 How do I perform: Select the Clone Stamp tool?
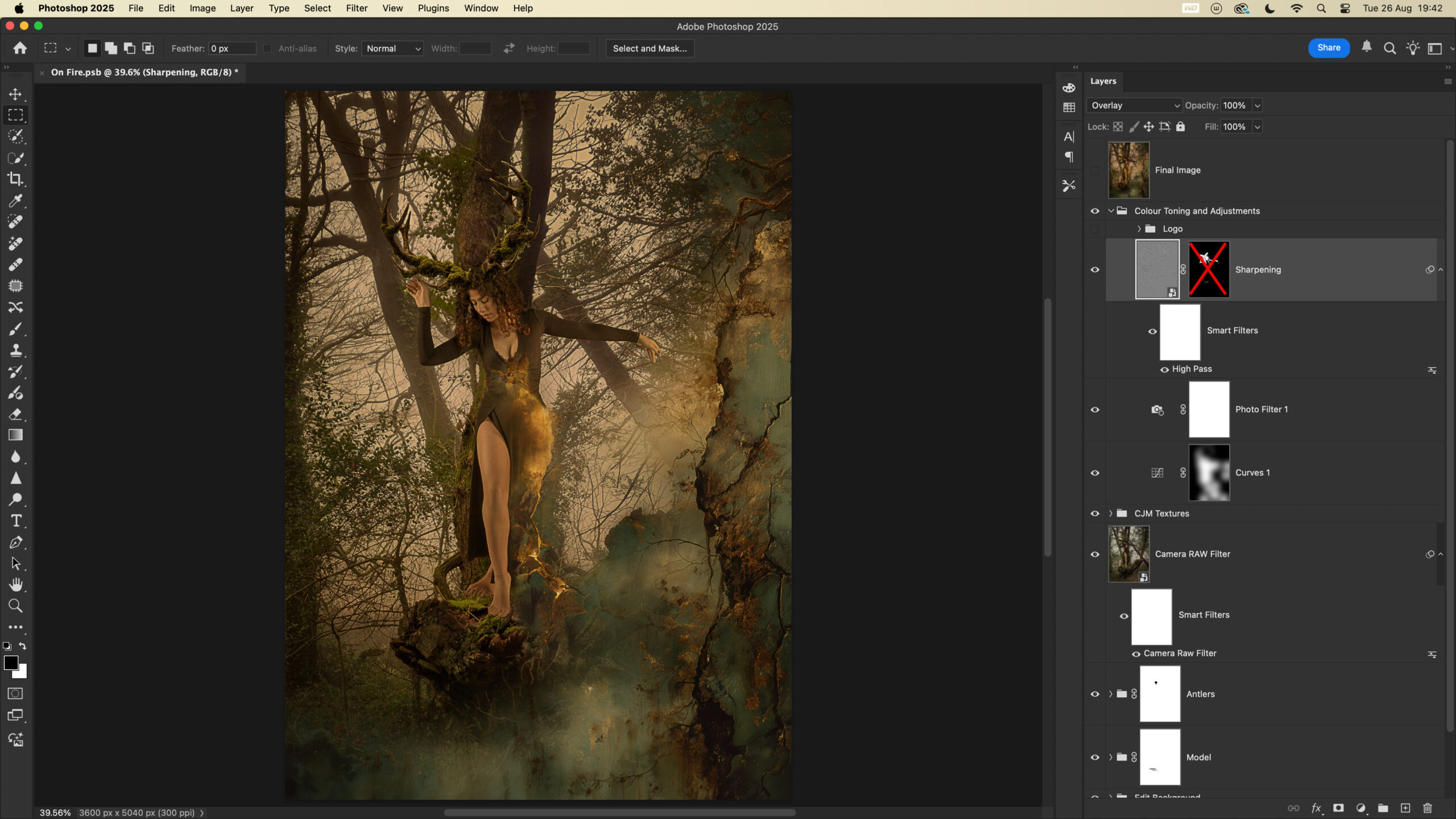[x=15, y=350]
